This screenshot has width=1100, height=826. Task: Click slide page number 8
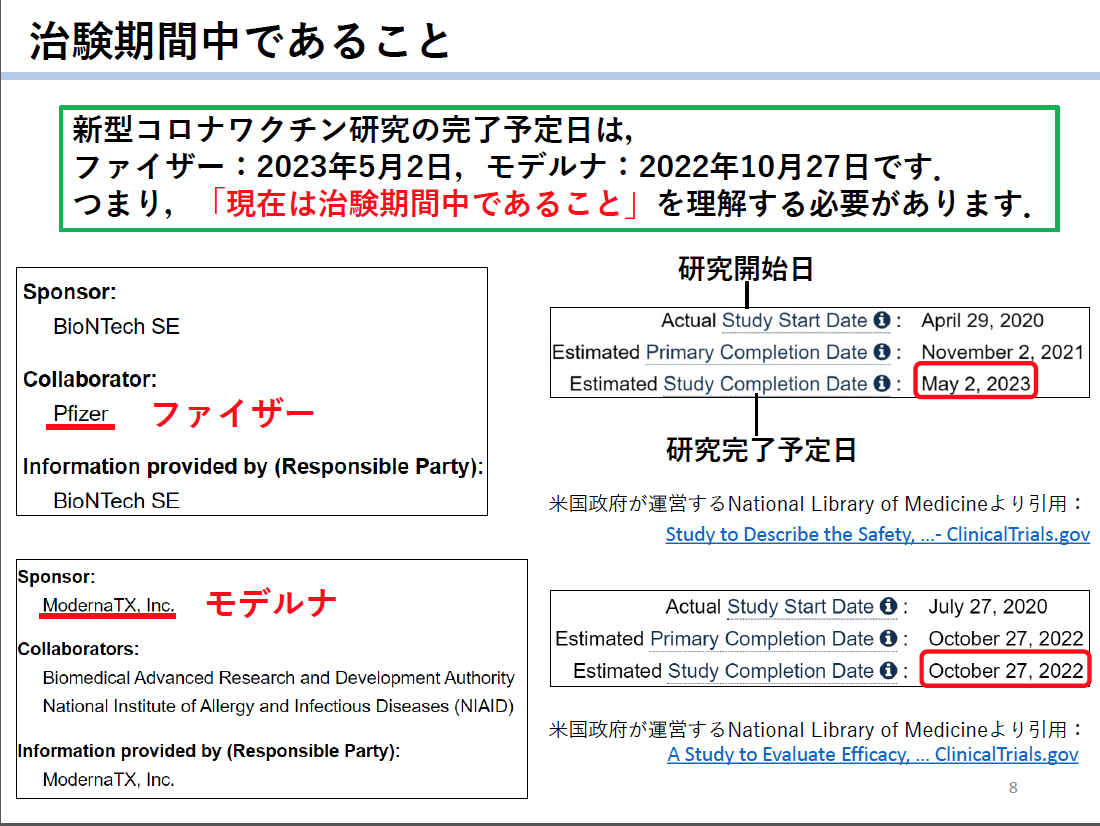tap(1013, 787)
